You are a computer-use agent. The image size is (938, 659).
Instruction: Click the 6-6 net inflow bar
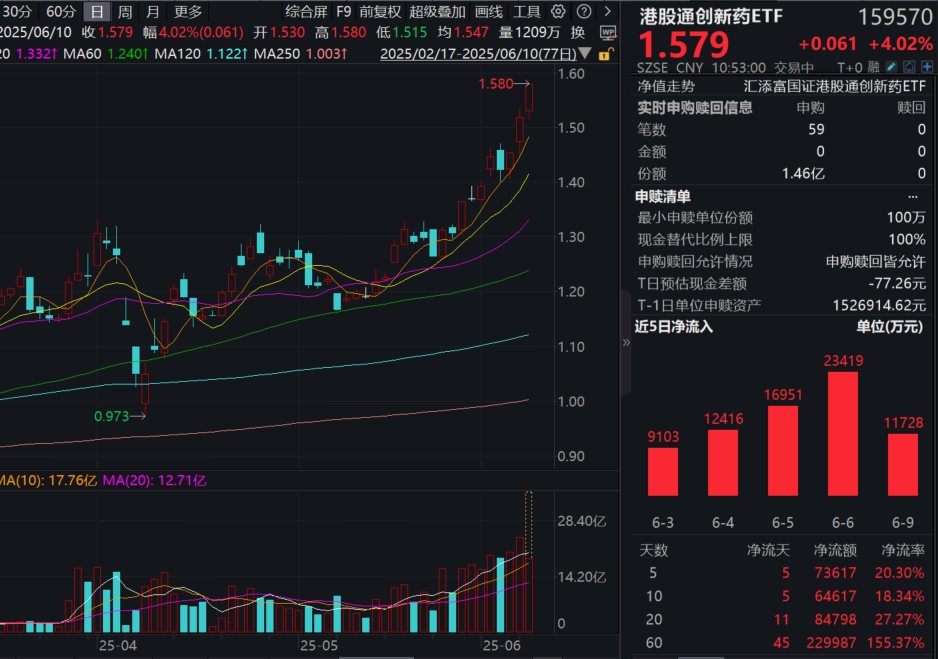(842, 435)
